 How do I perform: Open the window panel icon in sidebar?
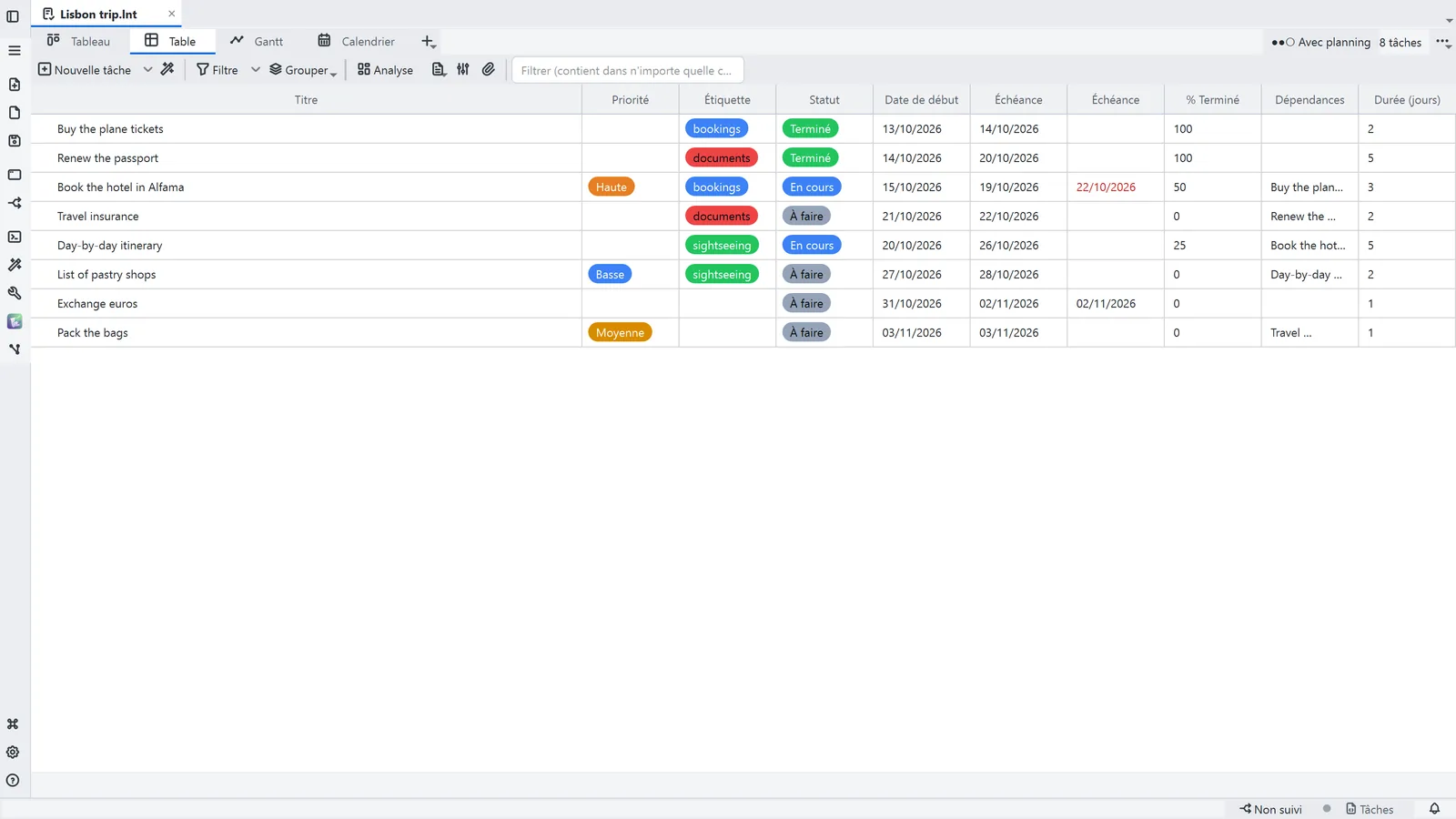click(x=15, y=175)
